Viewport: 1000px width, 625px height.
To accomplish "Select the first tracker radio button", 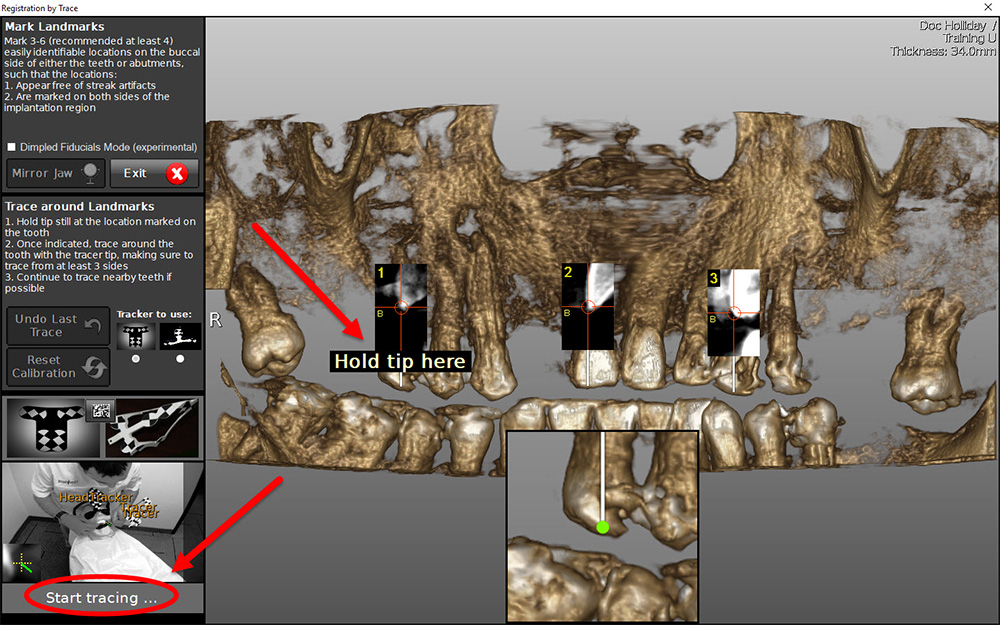I will coord(136,359).
